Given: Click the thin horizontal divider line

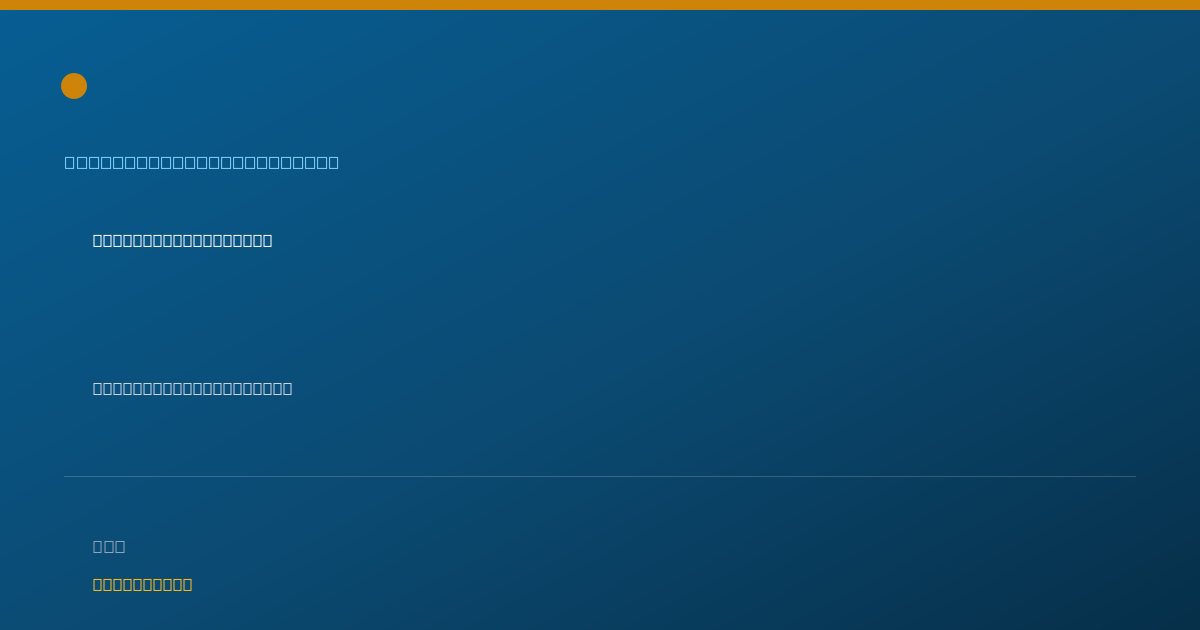Looking at the screenshot, I should pyautogui.click(x=600, y=476).
